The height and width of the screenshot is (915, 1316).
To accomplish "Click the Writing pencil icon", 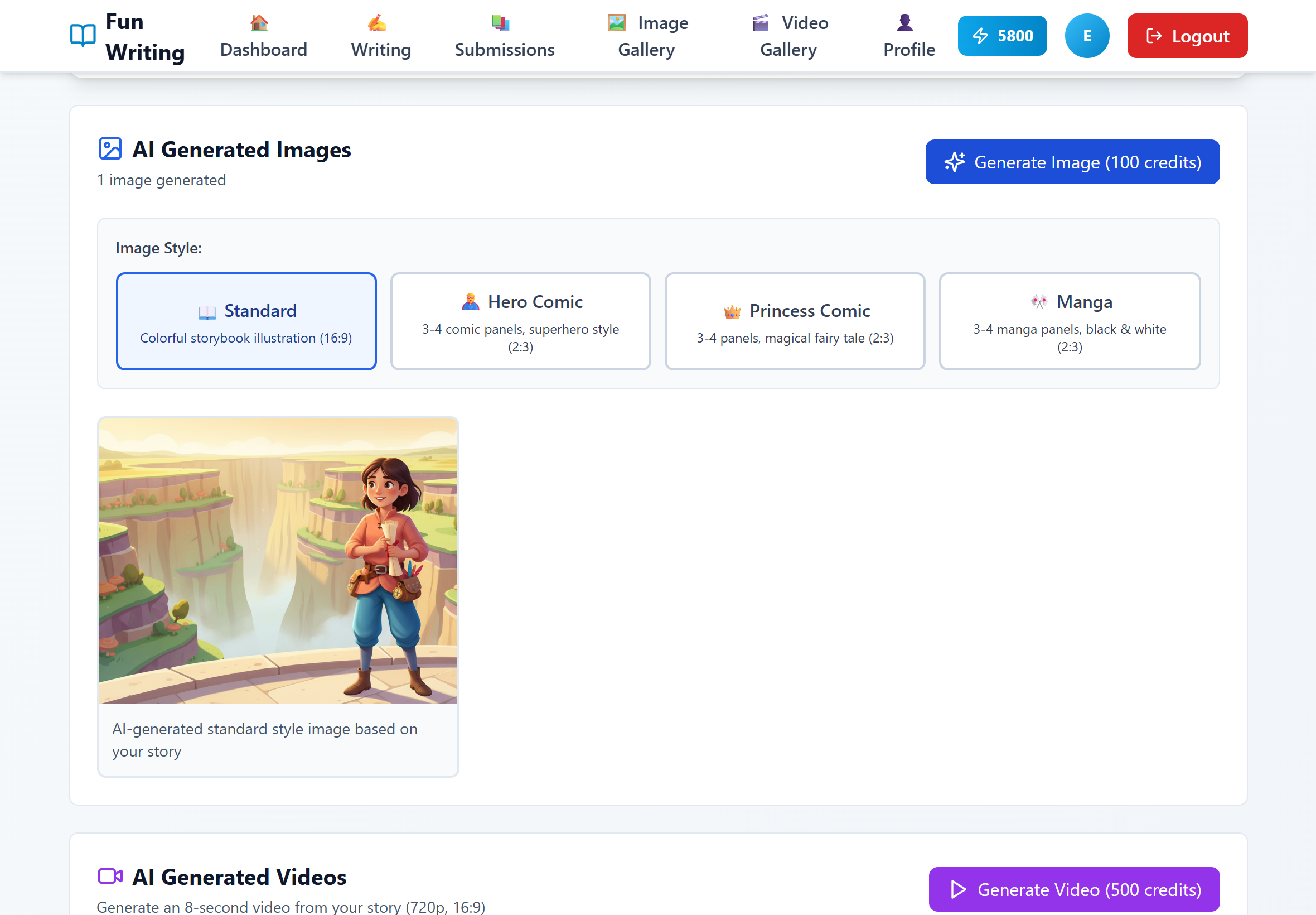I will (376, 23).
